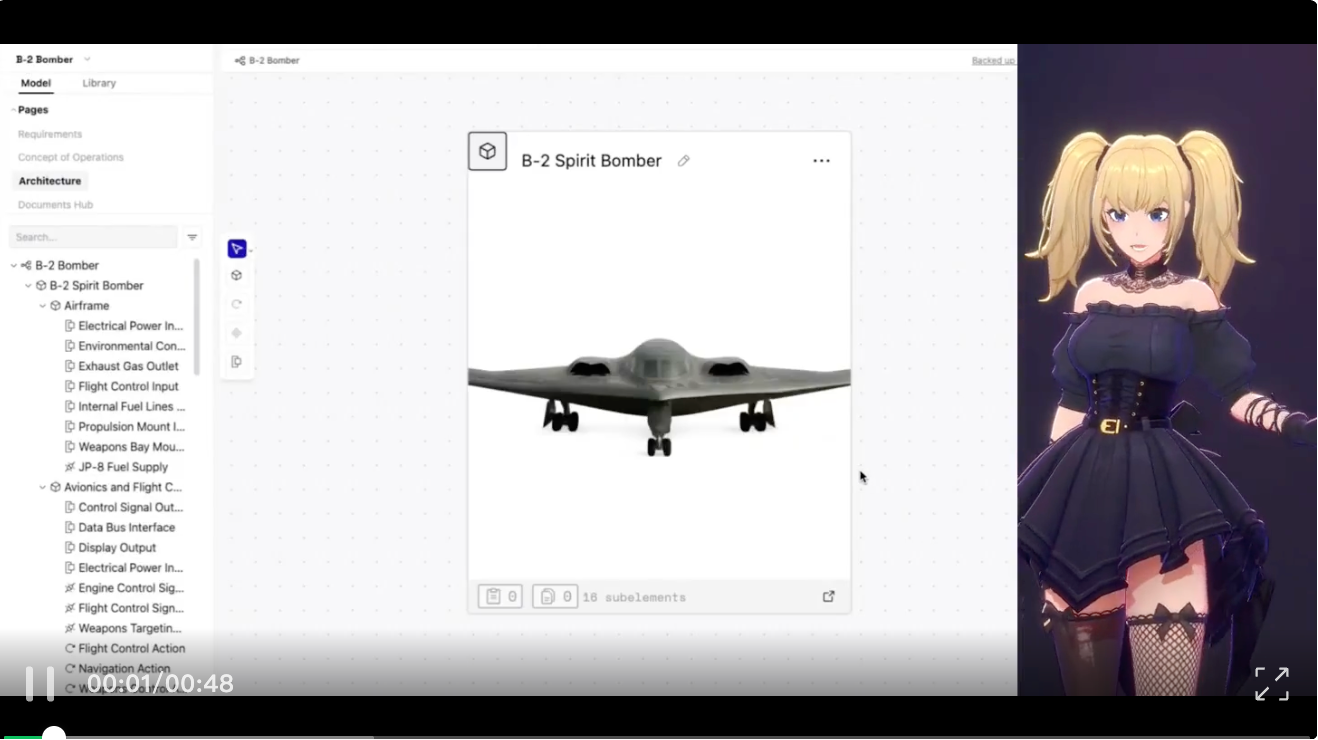Pause the video playback
Image resolution: width=1318 pixels, height=740 pixels.
[x=40, y=684]
